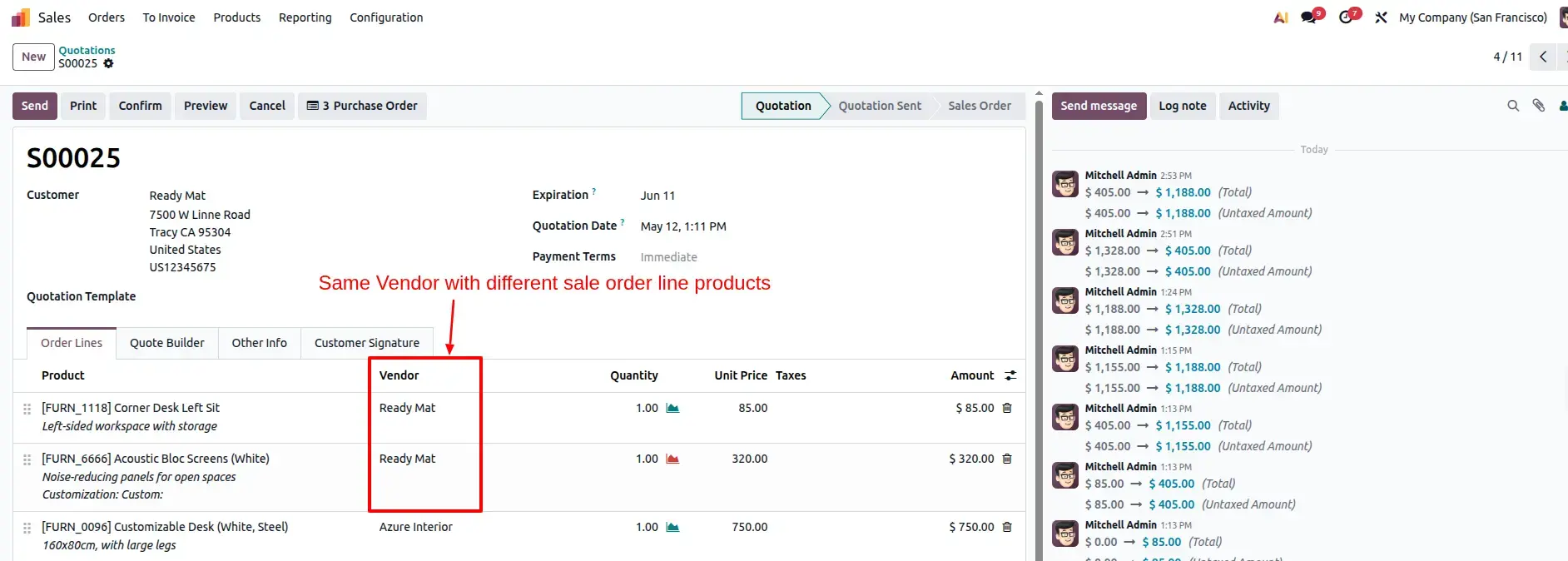This screenshot has width=1568, height=561.
Task: Open the Products menu
Action: pos(237,17)
